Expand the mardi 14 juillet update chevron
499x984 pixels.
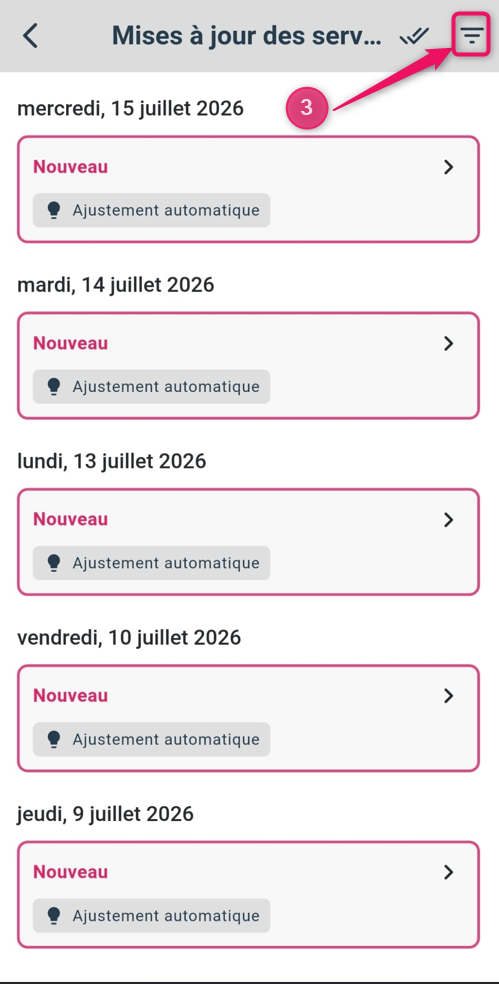pyautogui.click(x=448, y=343)
